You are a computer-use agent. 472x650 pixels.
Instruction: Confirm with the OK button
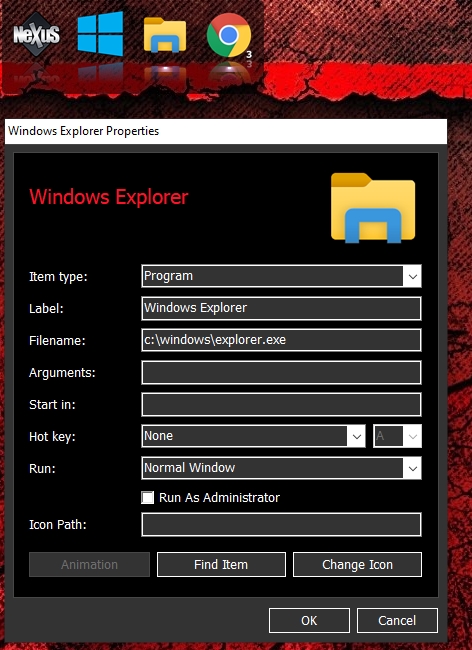pos(309,621)
